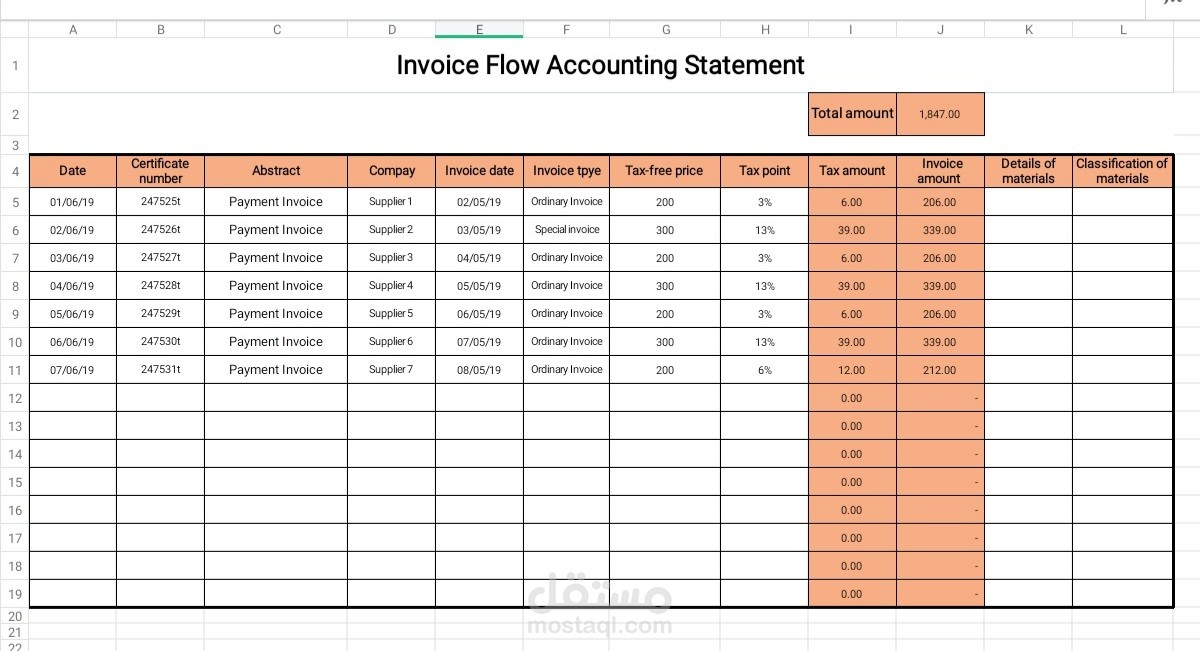Select the column L header
Image resolution: width=1200 pixels, height=651 pixels.
point(1123,30)
